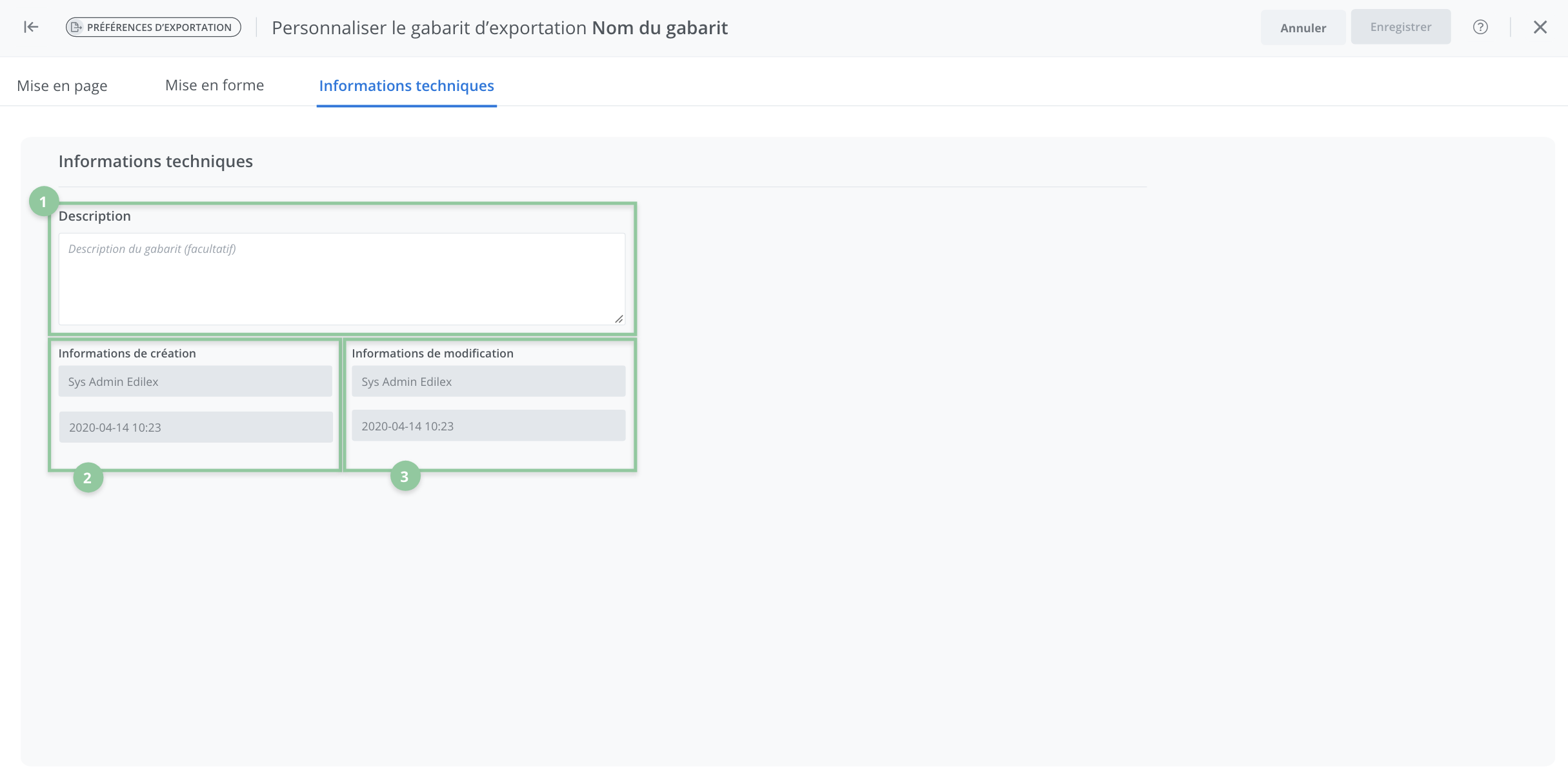The image size is (1568, 773).
Task: Select the Informations techniques tab
Action: pyautogui.click(x=407, y=86)
